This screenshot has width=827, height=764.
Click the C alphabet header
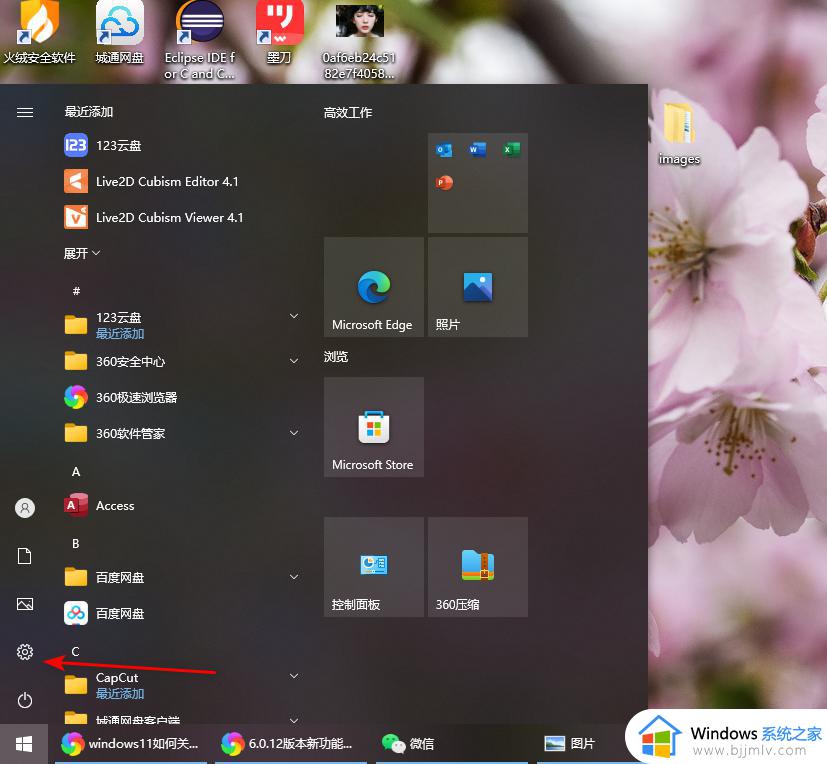tap(75, 652)
